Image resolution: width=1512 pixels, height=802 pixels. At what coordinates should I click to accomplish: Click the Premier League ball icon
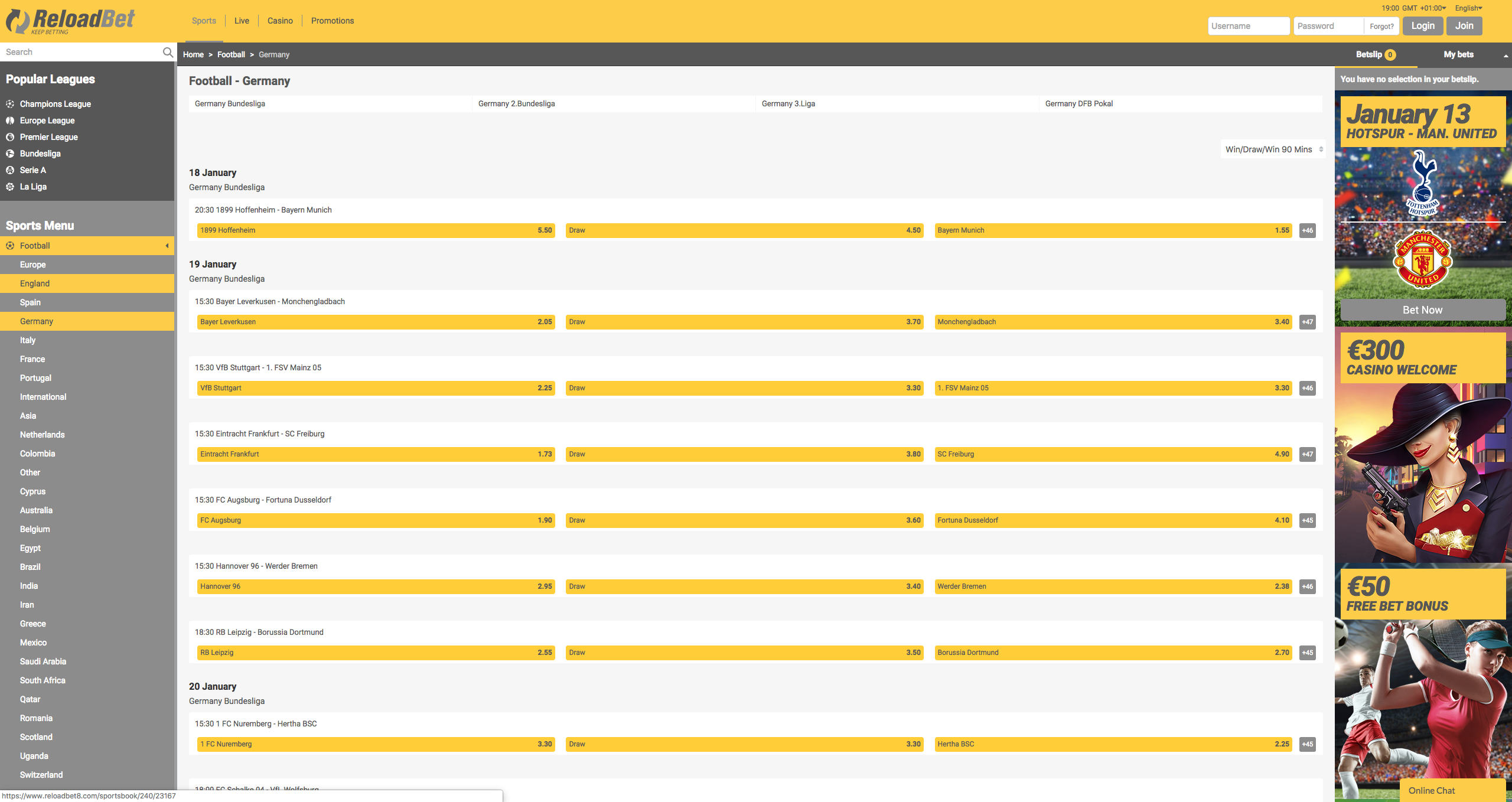pos(10,137)
